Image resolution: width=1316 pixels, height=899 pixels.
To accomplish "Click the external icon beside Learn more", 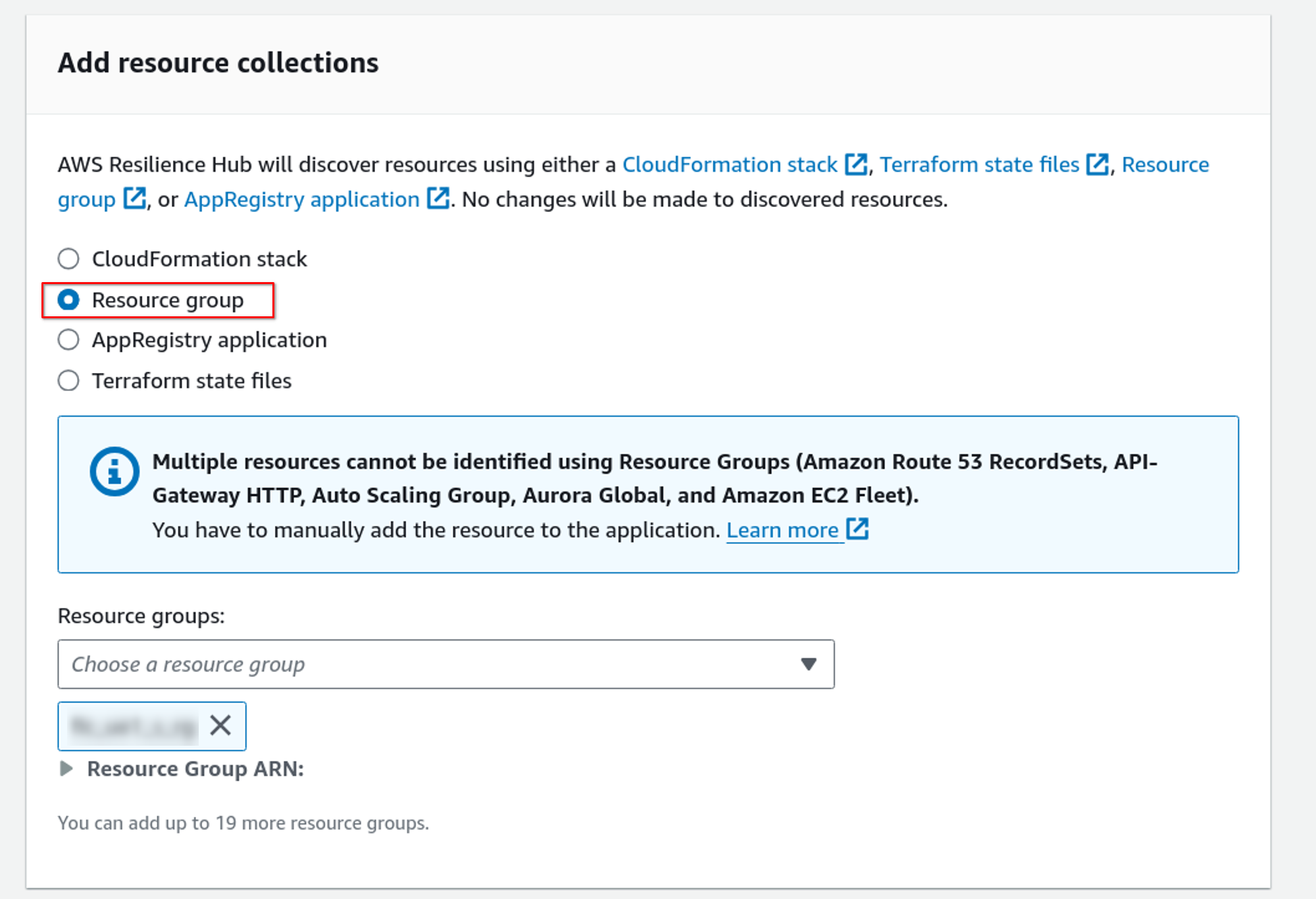I will (x=857, y=529).
